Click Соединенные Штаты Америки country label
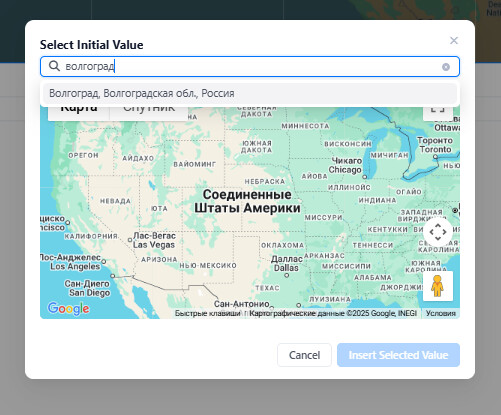 247,201
